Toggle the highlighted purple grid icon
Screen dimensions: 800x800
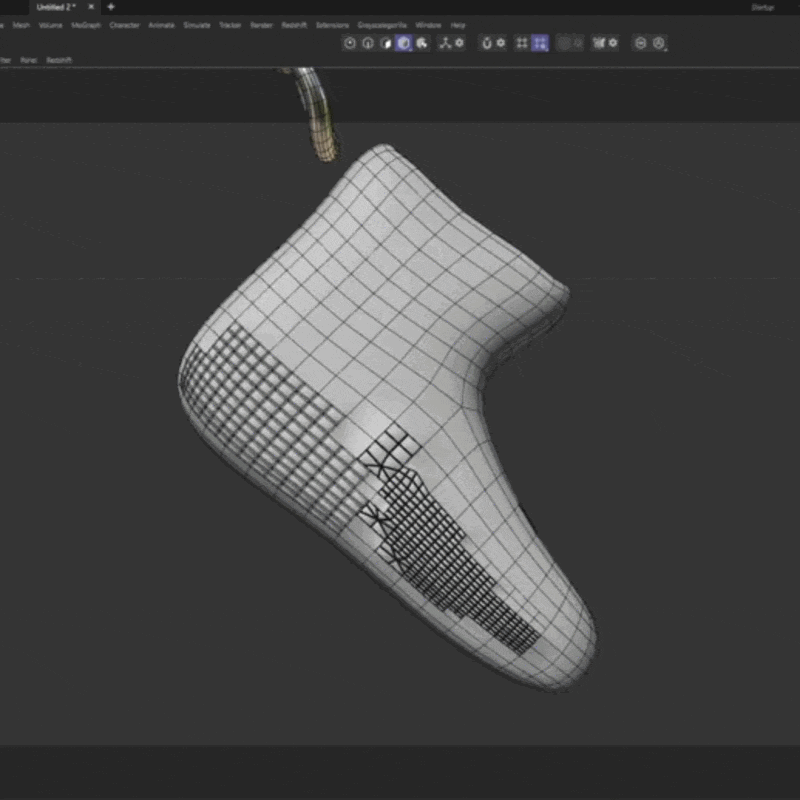540,43
